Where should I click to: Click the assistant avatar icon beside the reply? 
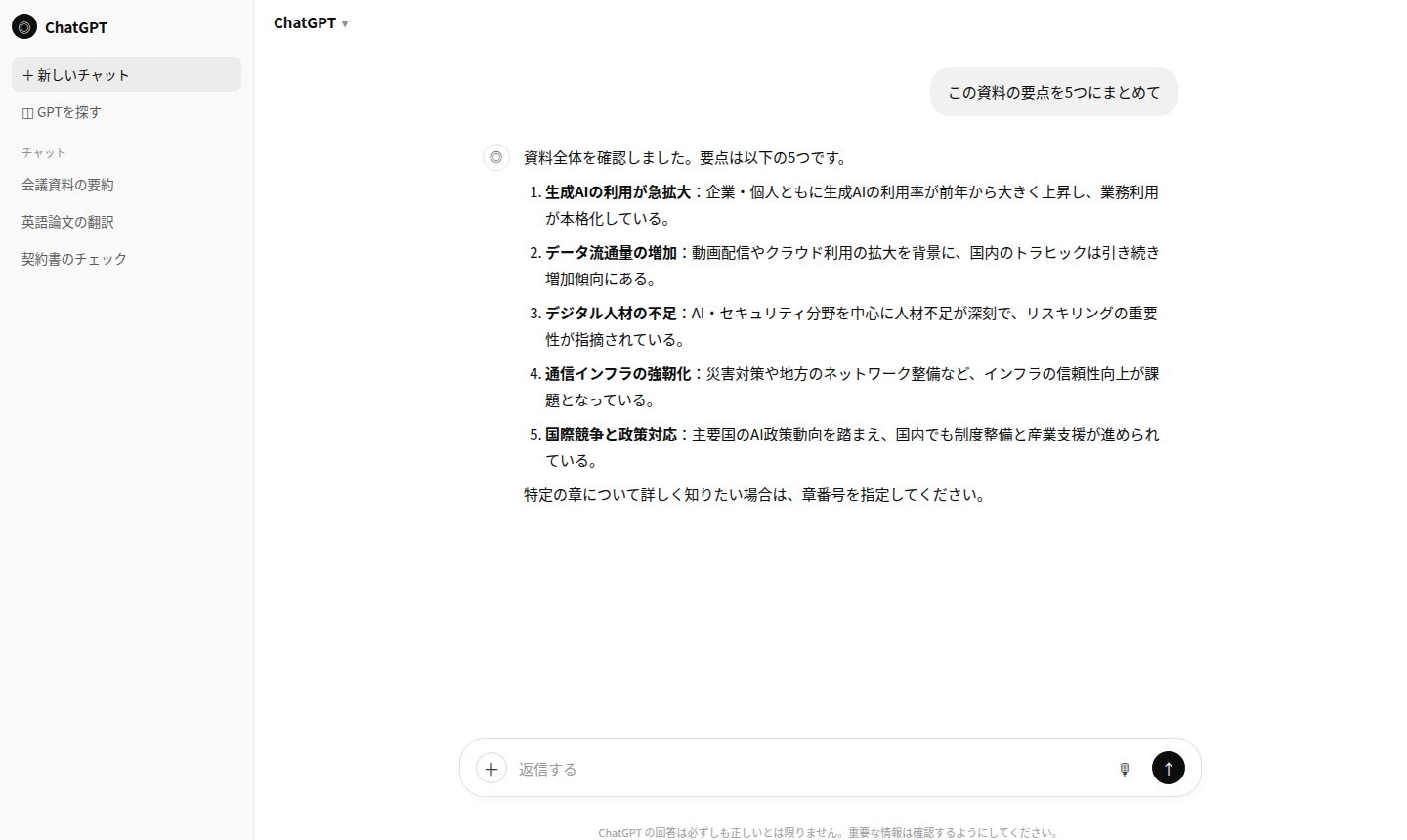point(496,157)
